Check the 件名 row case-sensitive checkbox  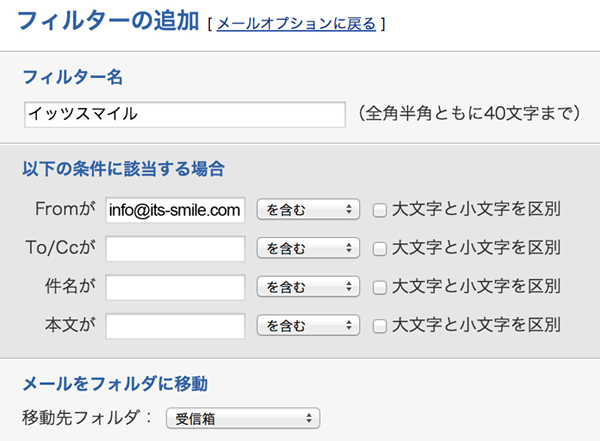379,288
